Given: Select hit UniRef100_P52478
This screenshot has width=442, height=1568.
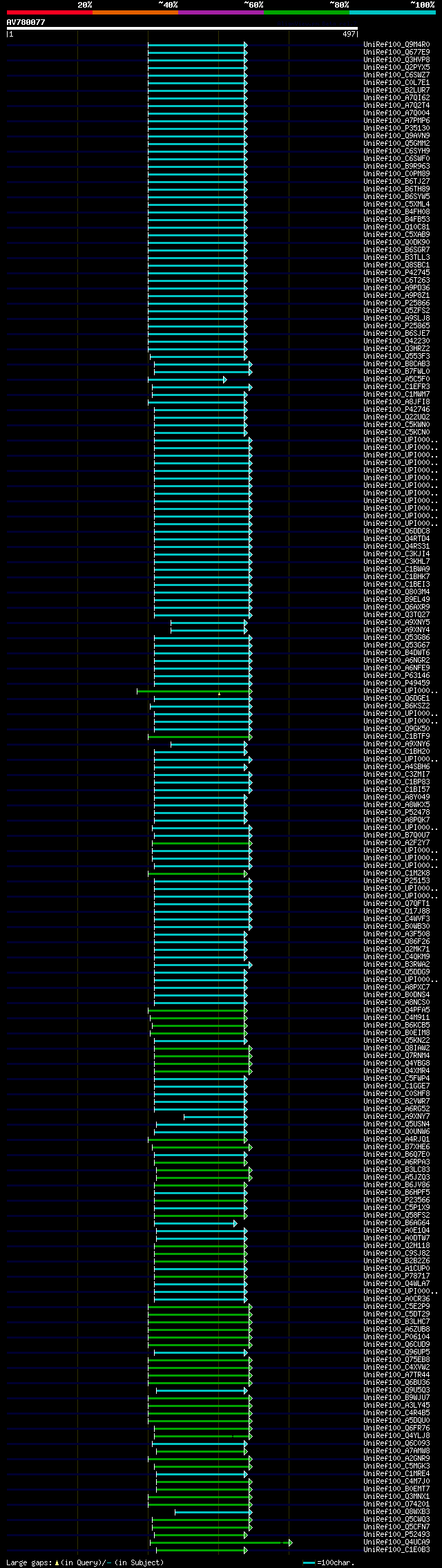Looking at the screenshot, I should pos(396,813).
